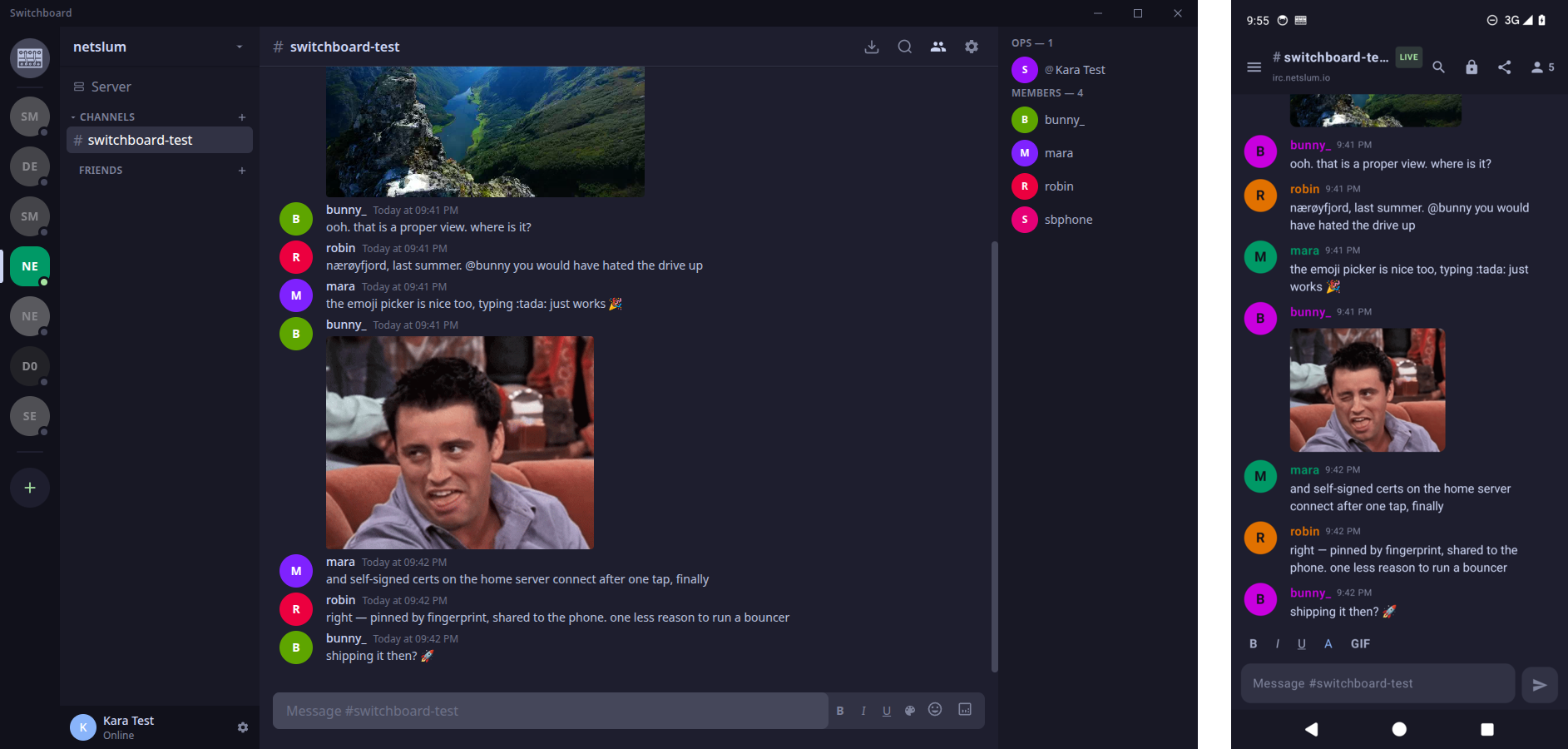
Task: Switch to the DE server in server rail
Action: [x=30, y=166]
